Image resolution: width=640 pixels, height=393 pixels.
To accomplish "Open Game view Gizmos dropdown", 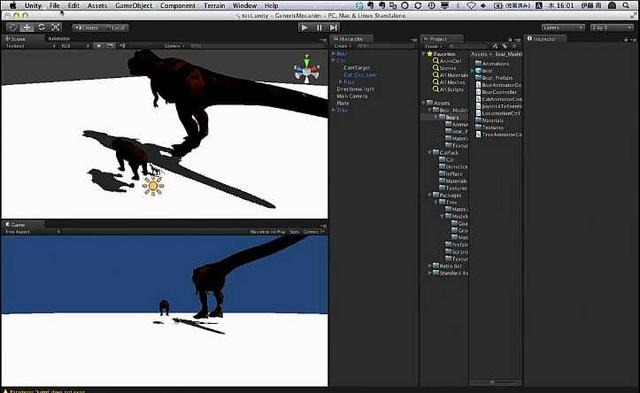I will point(313,231).
